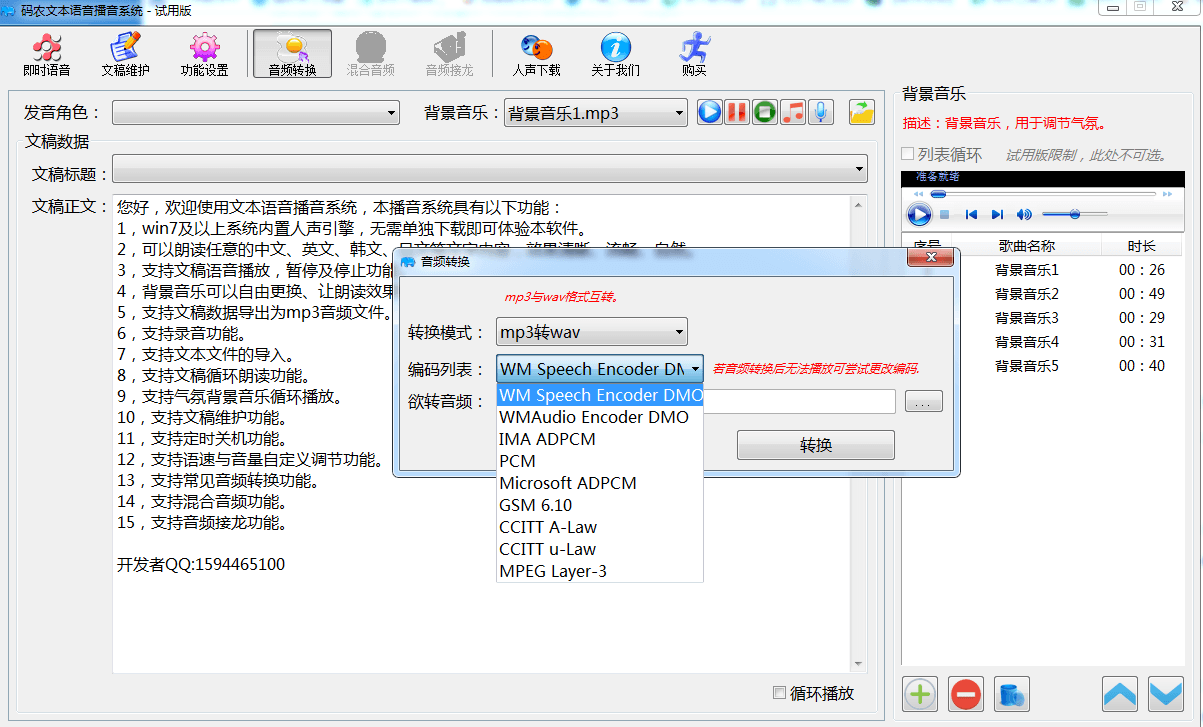Viewport: 1203px width, 727px height.
Task: Click the 歌曲名称 column header
Action: [x=1027, y=246]
